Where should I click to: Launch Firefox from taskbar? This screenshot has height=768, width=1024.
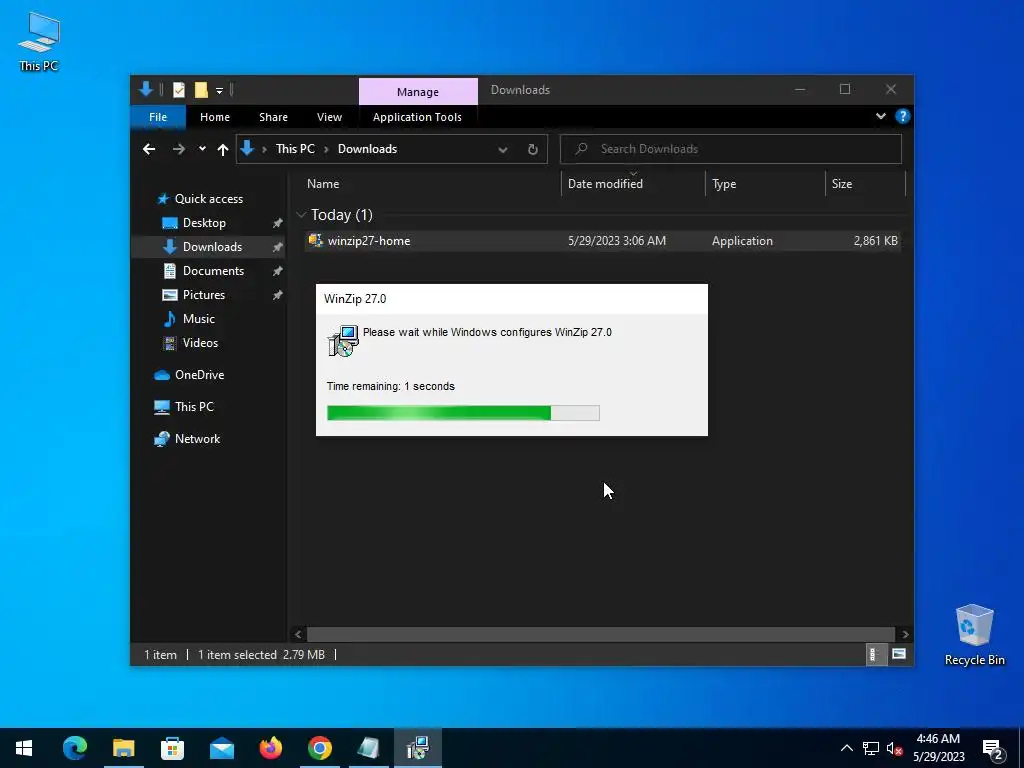[x=270, y=748]
